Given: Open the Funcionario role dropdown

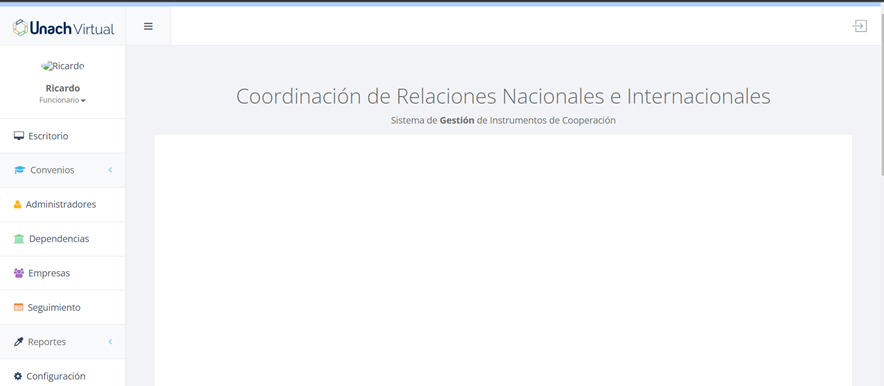Looking at the screenshot, I should (63, 100).
